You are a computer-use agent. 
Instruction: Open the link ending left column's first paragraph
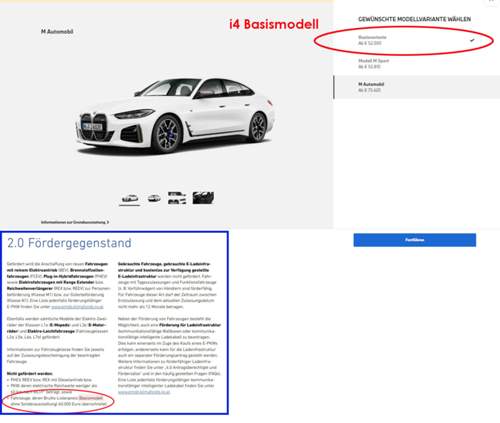pos(77,307)
